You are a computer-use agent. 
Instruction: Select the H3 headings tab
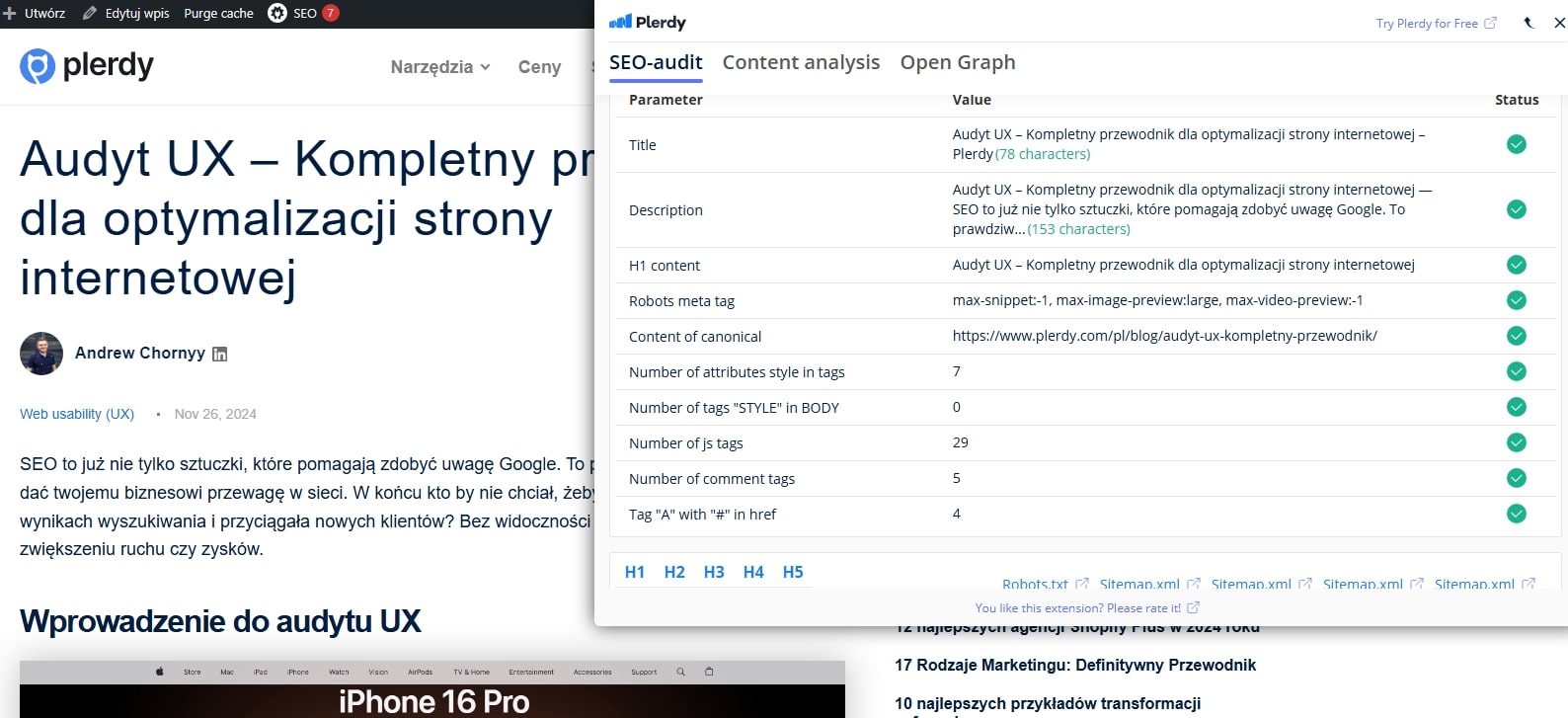pyautogui.click(x=714, y=572)
